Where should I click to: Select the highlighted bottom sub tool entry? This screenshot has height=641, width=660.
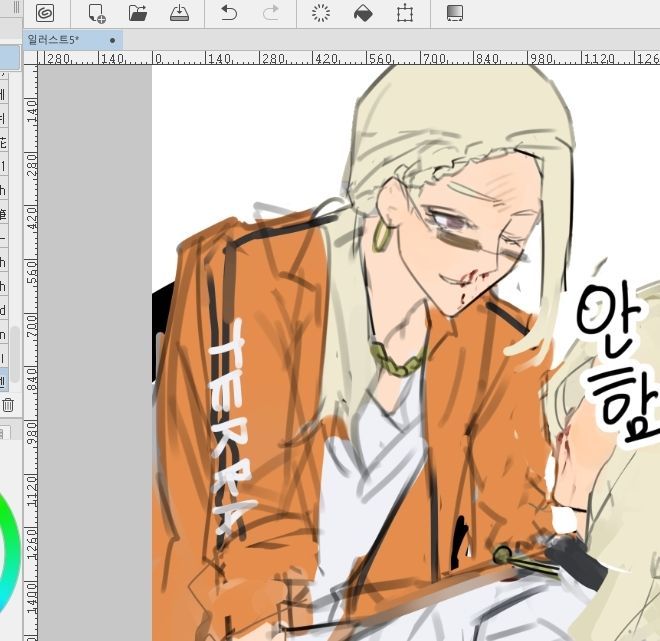pyautogui.click(x=4, y=381)
